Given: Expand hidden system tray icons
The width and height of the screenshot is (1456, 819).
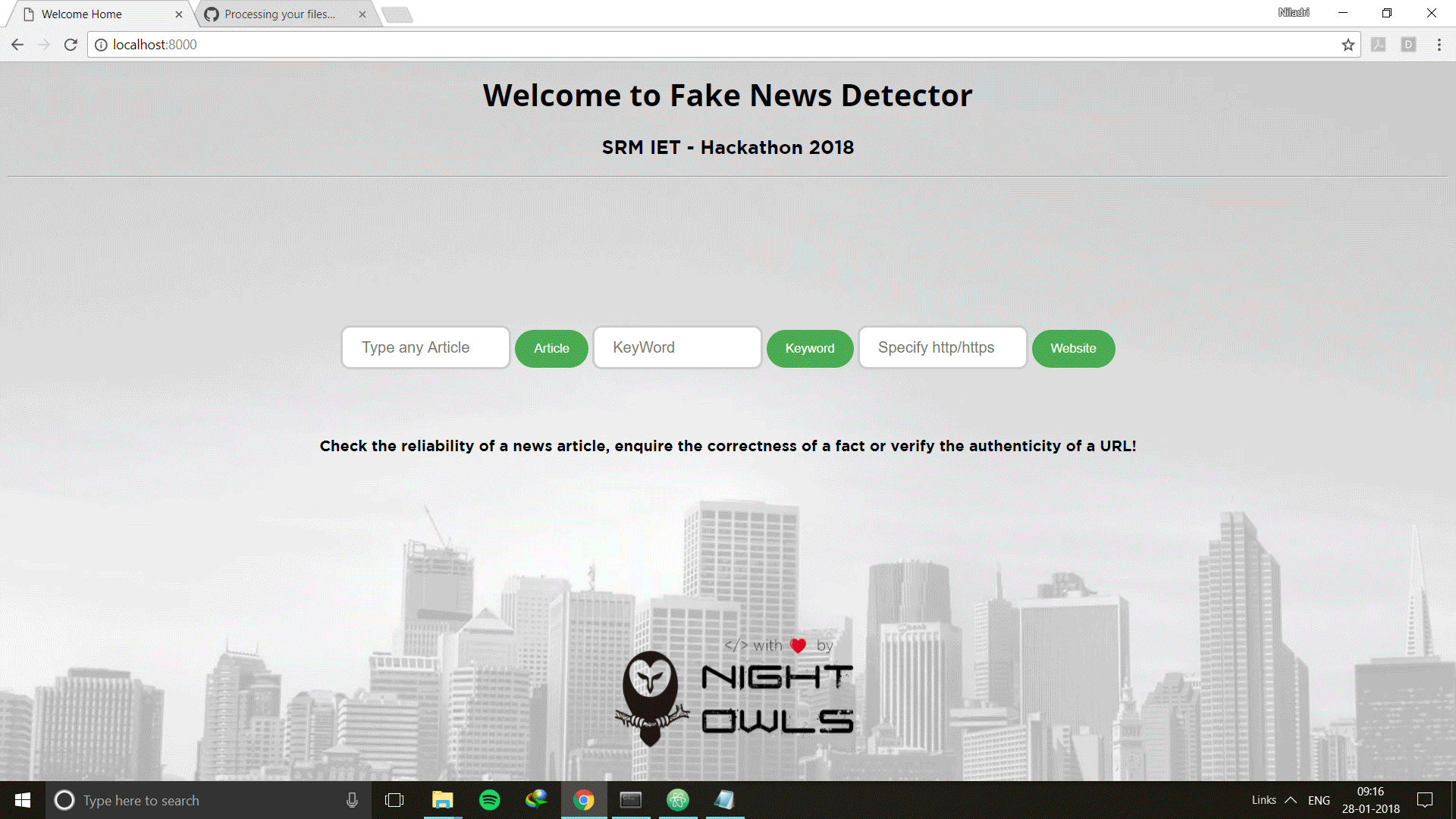Looking at the screenshot, I should coord(1291,800).
